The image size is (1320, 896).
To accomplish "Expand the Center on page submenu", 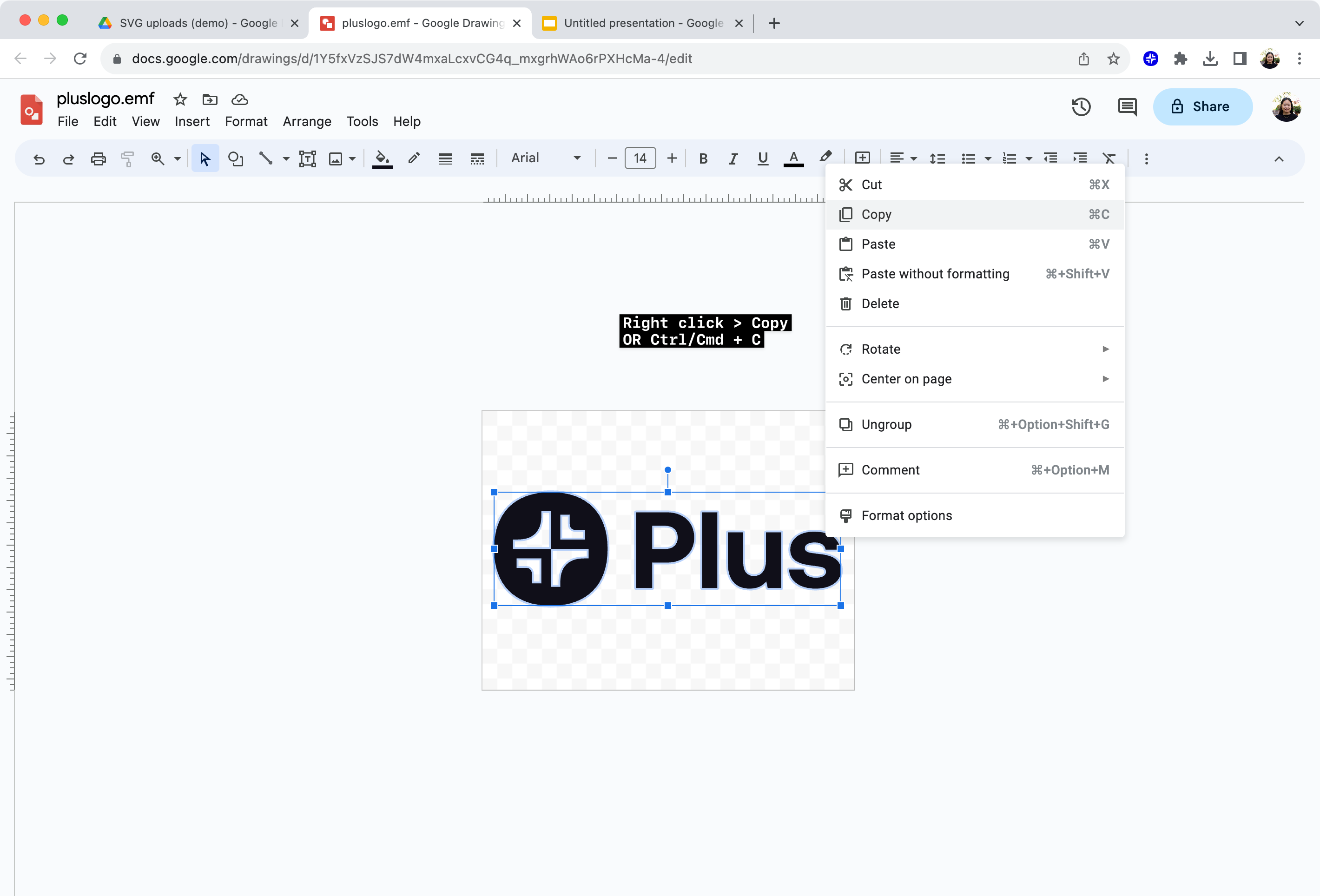I will (975, 379).
